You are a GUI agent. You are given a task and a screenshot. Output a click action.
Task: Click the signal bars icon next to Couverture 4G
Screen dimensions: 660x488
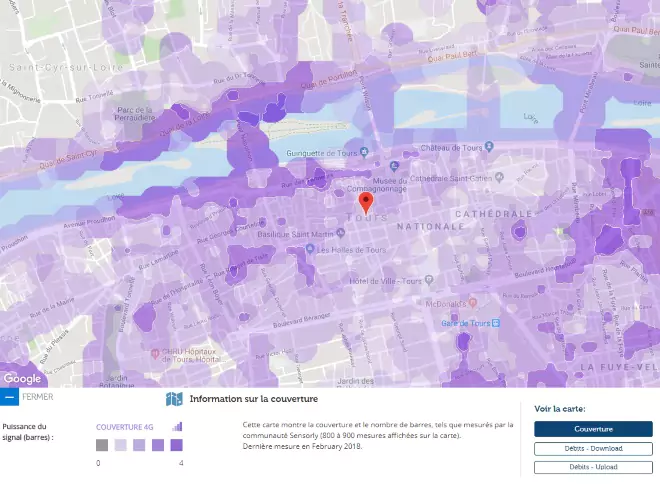coord(177,426)
